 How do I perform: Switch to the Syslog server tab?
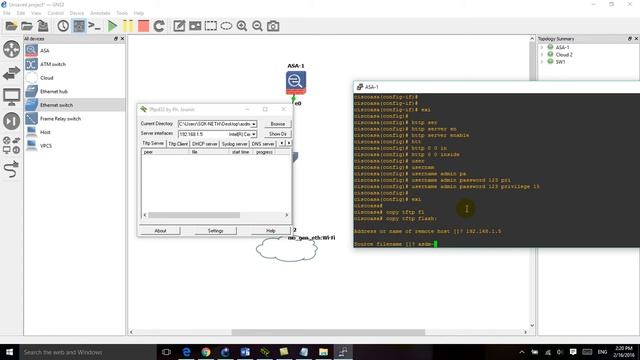click(x=235, y=144)
